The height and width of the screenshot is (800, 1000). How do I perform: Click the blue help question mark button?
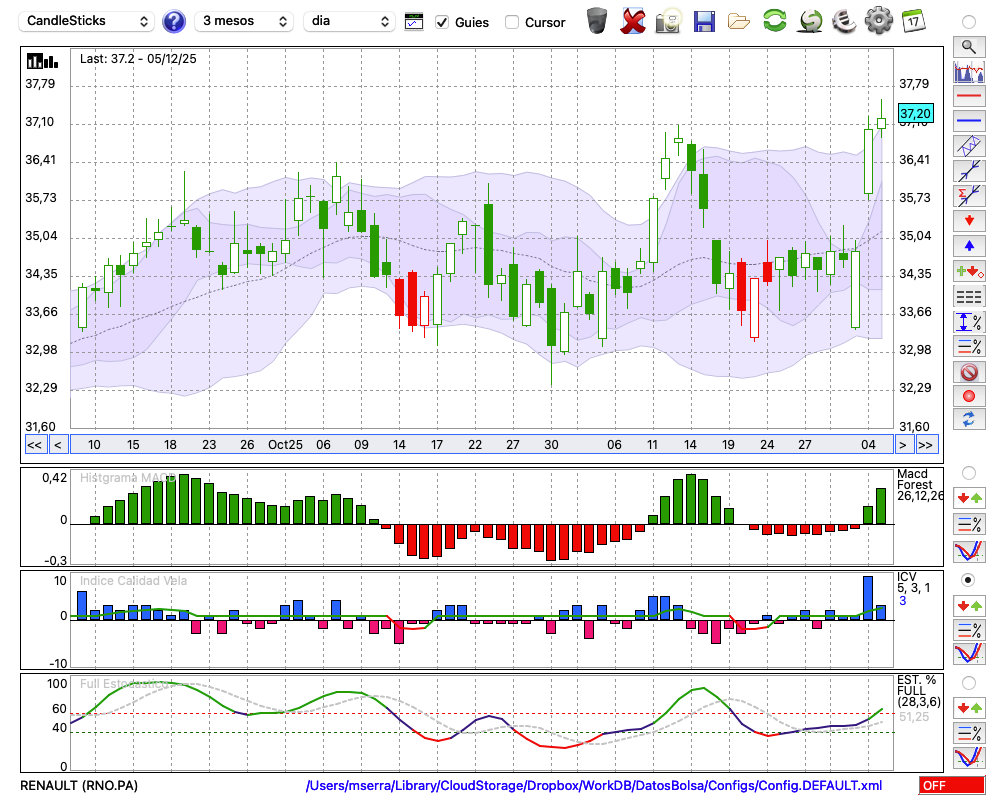tap(174, 21)
